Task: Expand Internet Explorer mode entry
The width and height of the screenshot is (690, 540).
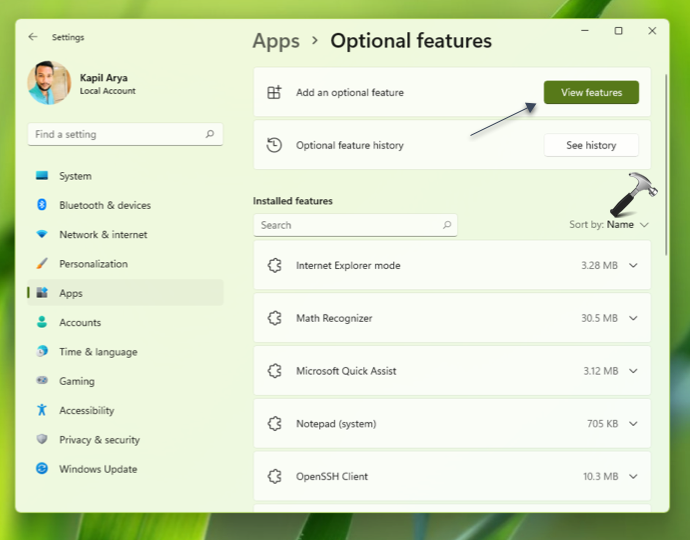Action: [x=633, y=265]
